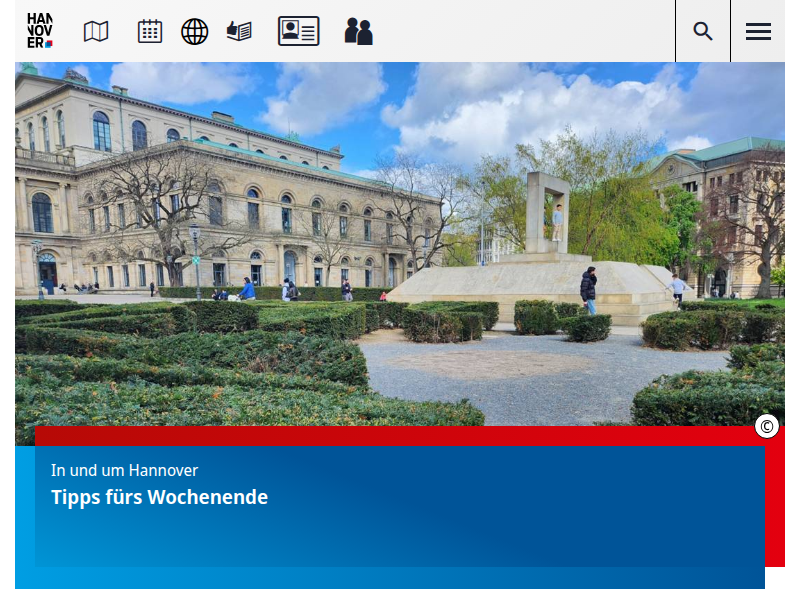800x600 pixels.
Task: Select the open book reading icon
Action: pos(239,32)
